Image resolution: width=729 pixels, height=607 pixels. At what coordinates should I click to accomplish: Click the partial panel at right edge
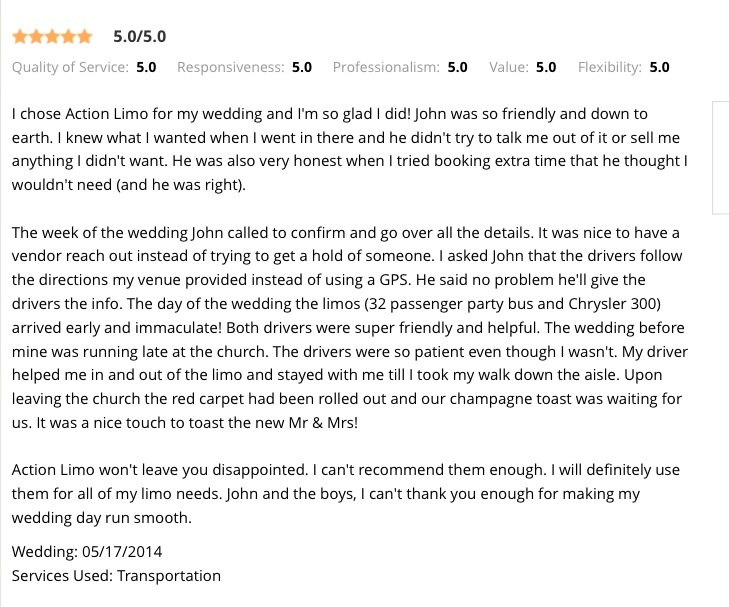point(721,158)
